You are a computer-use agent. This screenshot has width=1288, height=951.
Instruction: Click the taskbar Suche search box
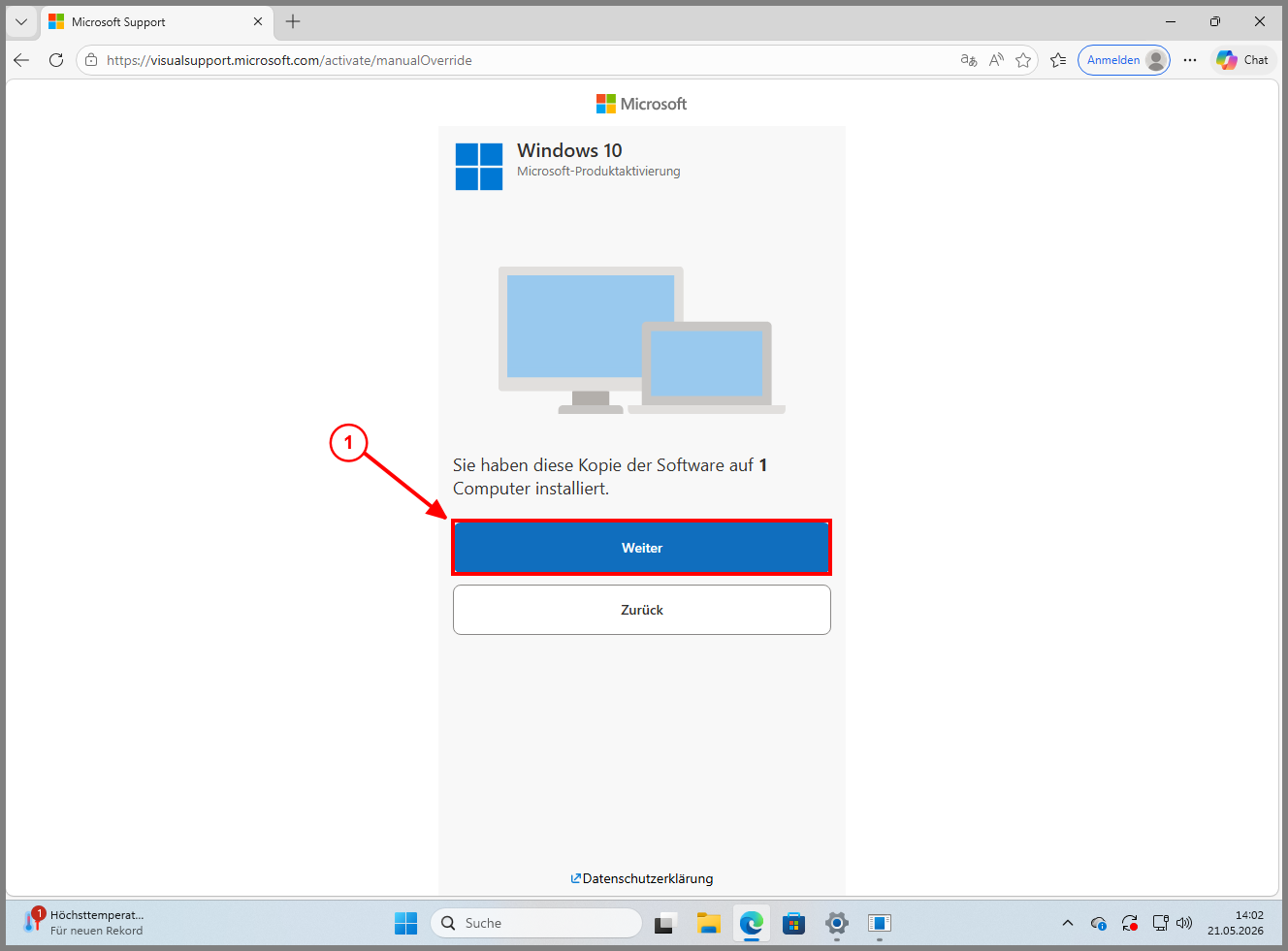pos(536,923)
